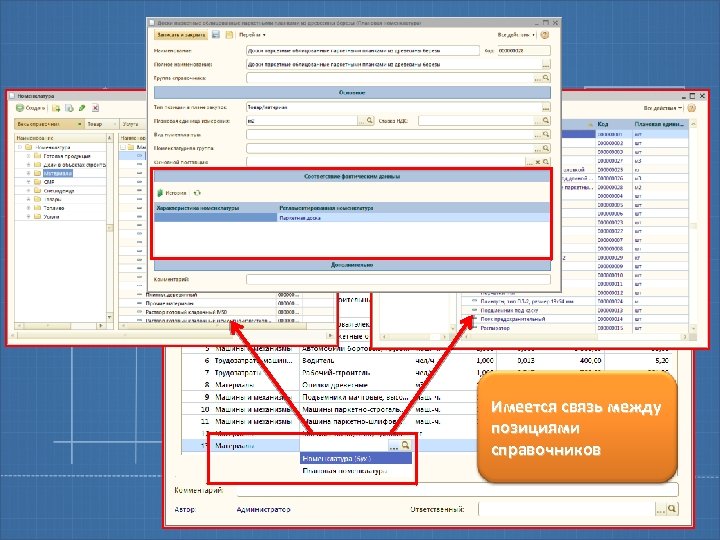Screen dimensions: 720x540
Task: Click the green pencil edit icon in Номенклатура toolbar
Action: (82, 108)
